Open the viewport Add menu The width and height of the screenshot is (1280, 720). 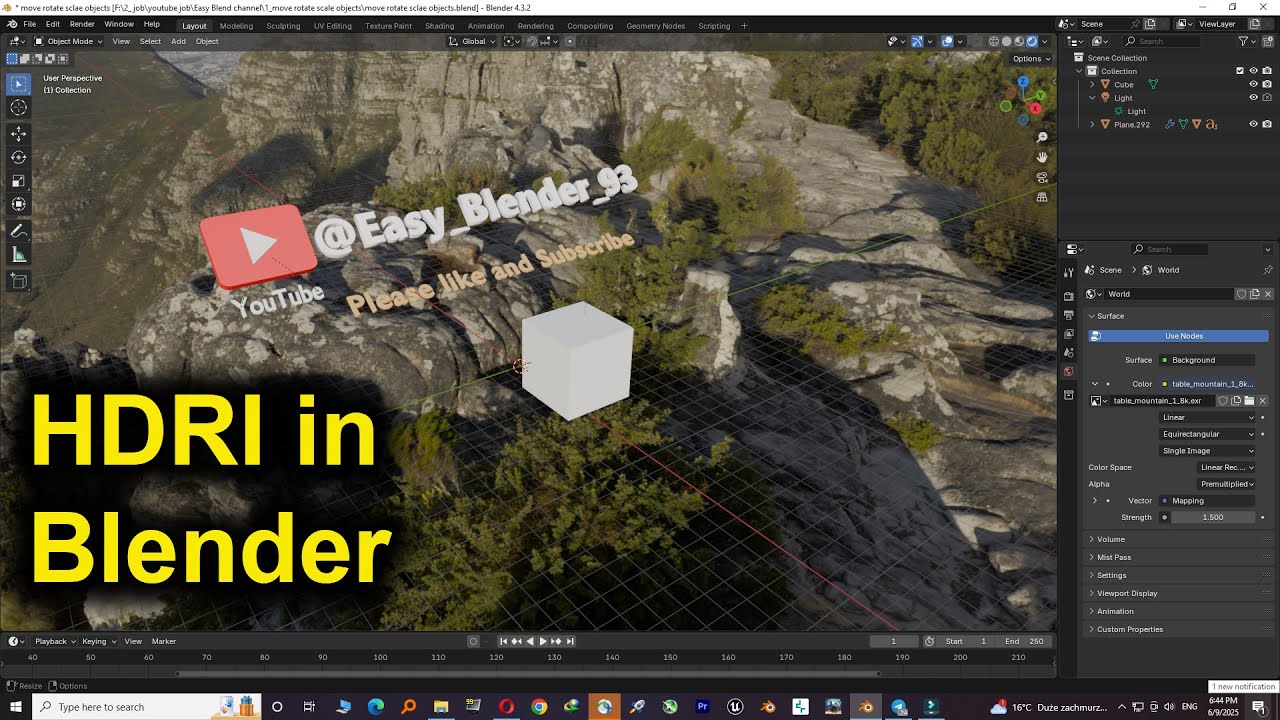(x=178, y=41)
